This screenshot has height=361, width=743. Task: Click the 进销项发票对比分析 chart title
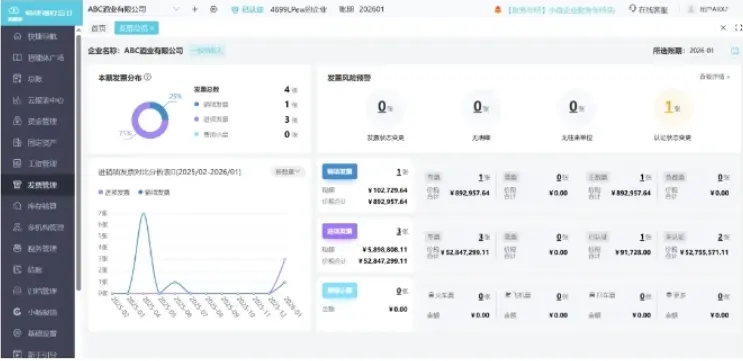(x=169, y=172)
